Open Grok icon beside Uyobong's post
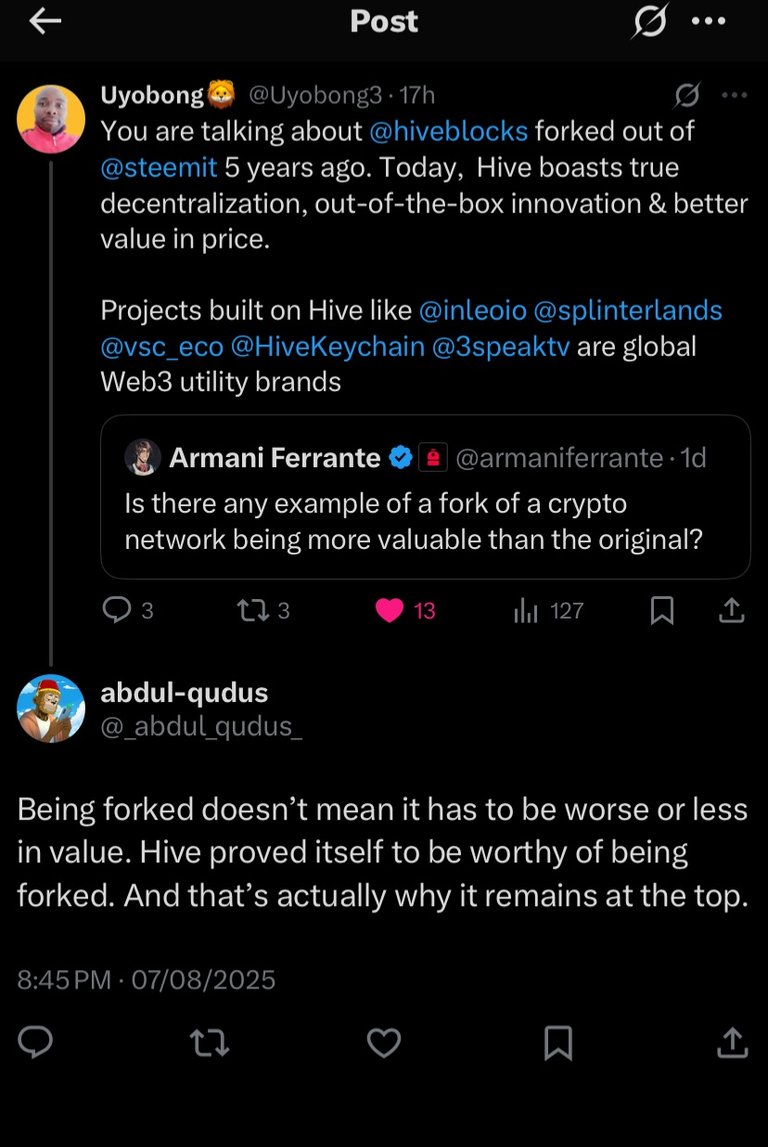This screenshot has height=1147, width=768. coord(687,94)
